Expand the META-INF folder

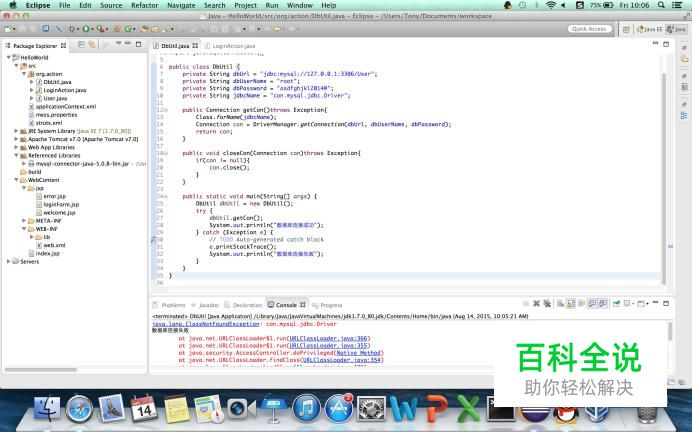(24, 221)
